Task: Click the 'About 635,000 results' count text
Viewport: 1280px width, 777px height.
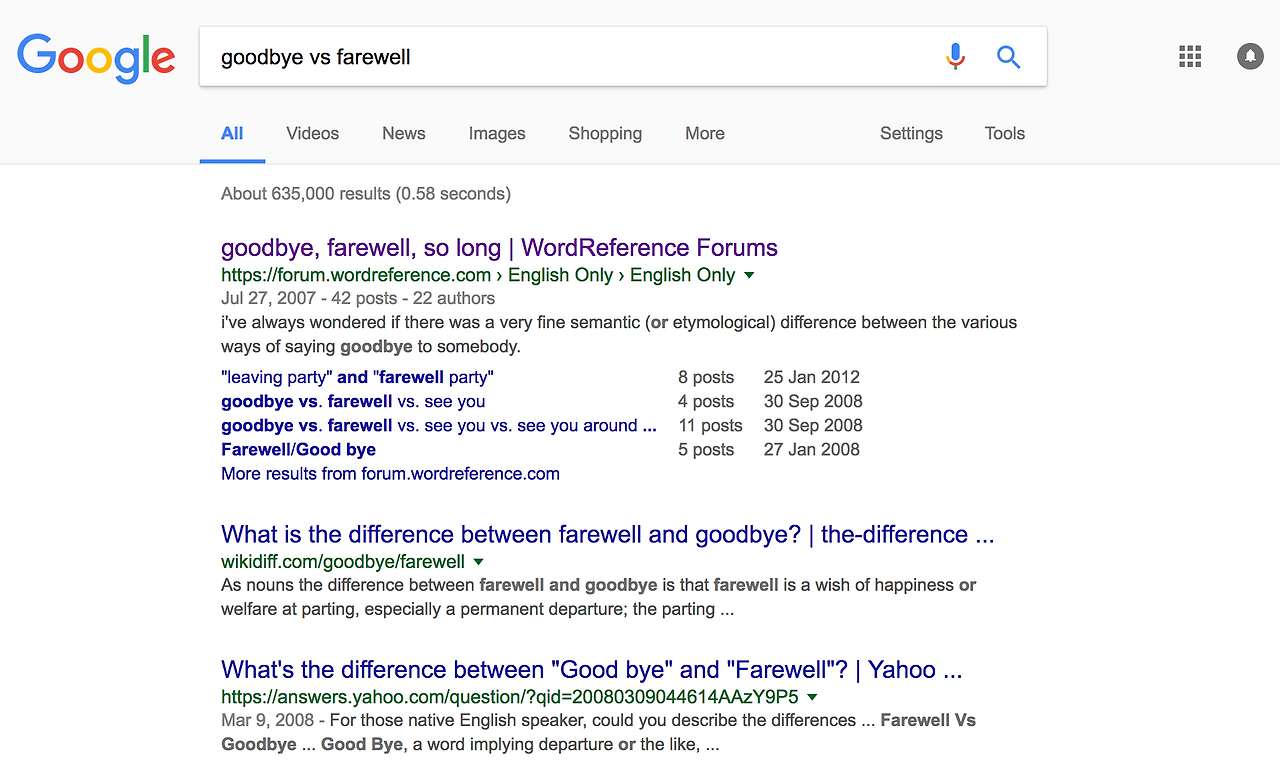Action: [x=366, y=193]
